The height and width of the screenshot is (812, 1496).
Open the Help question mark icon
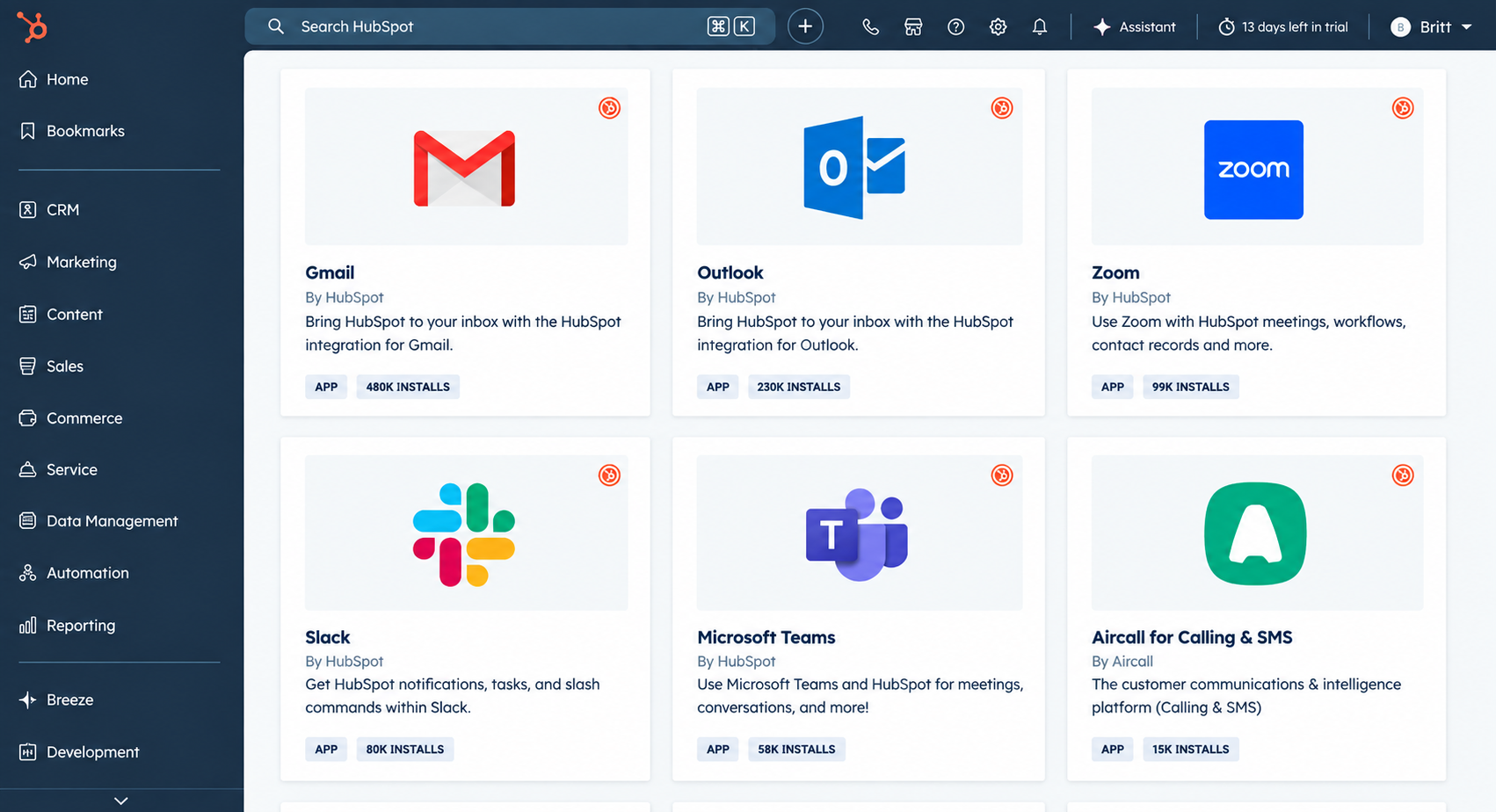(955, 27)
